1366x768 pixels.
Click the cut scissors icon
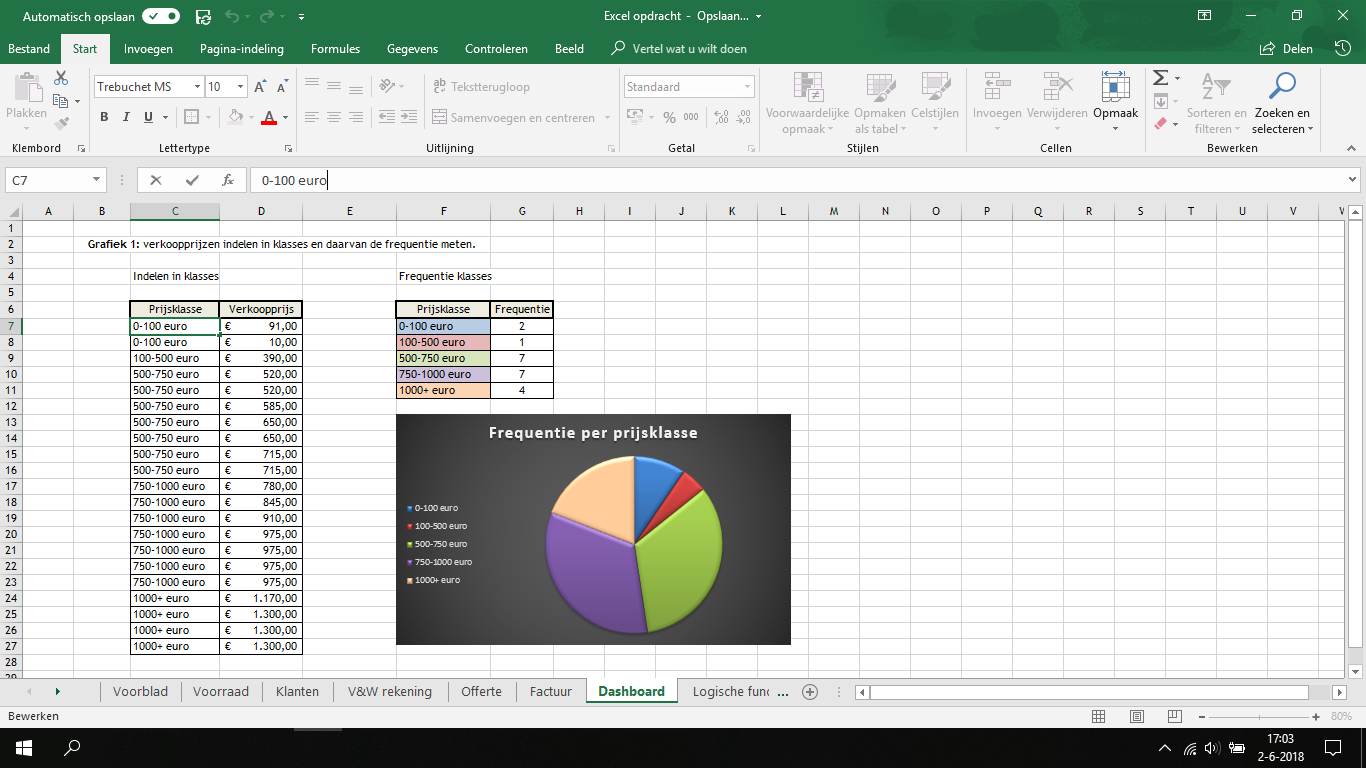(x=62, y=78)
